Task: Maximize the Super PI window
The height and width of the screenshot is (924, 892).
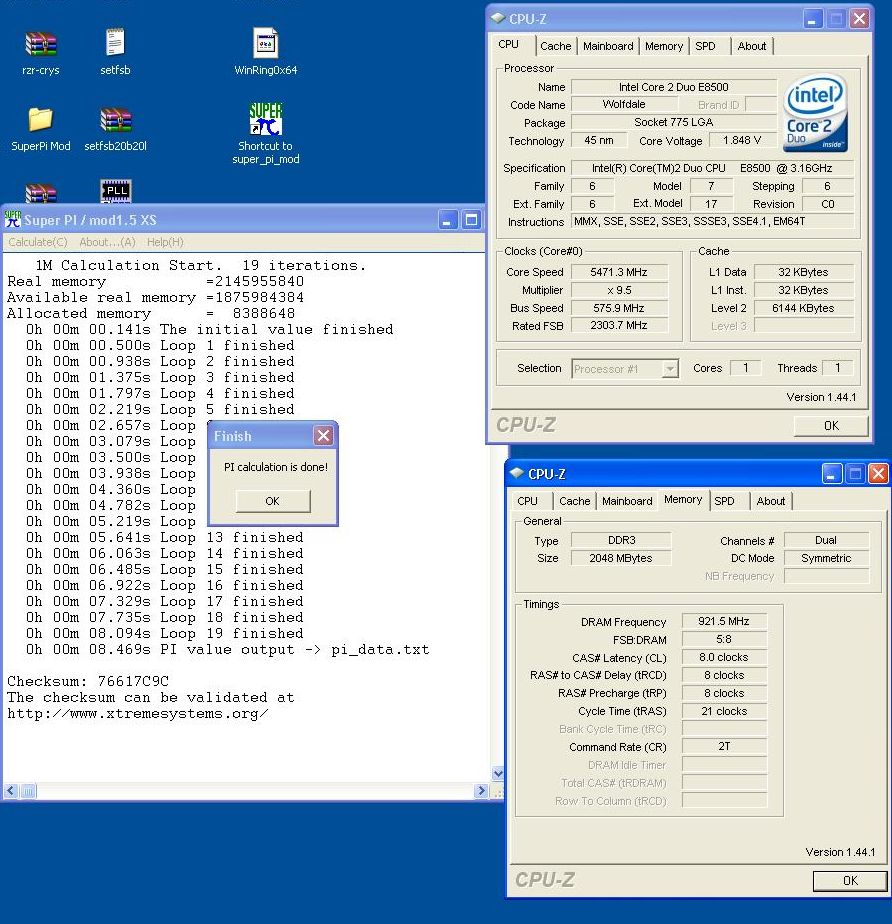Action: (471, 220)
